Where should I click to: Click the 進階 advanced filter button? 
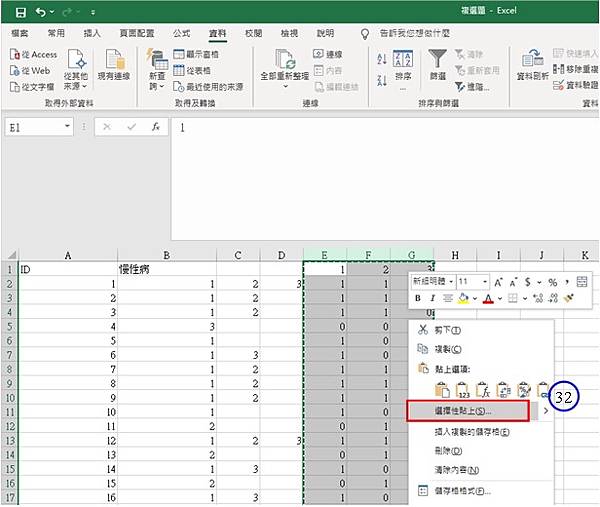click(x=472, y=87)
